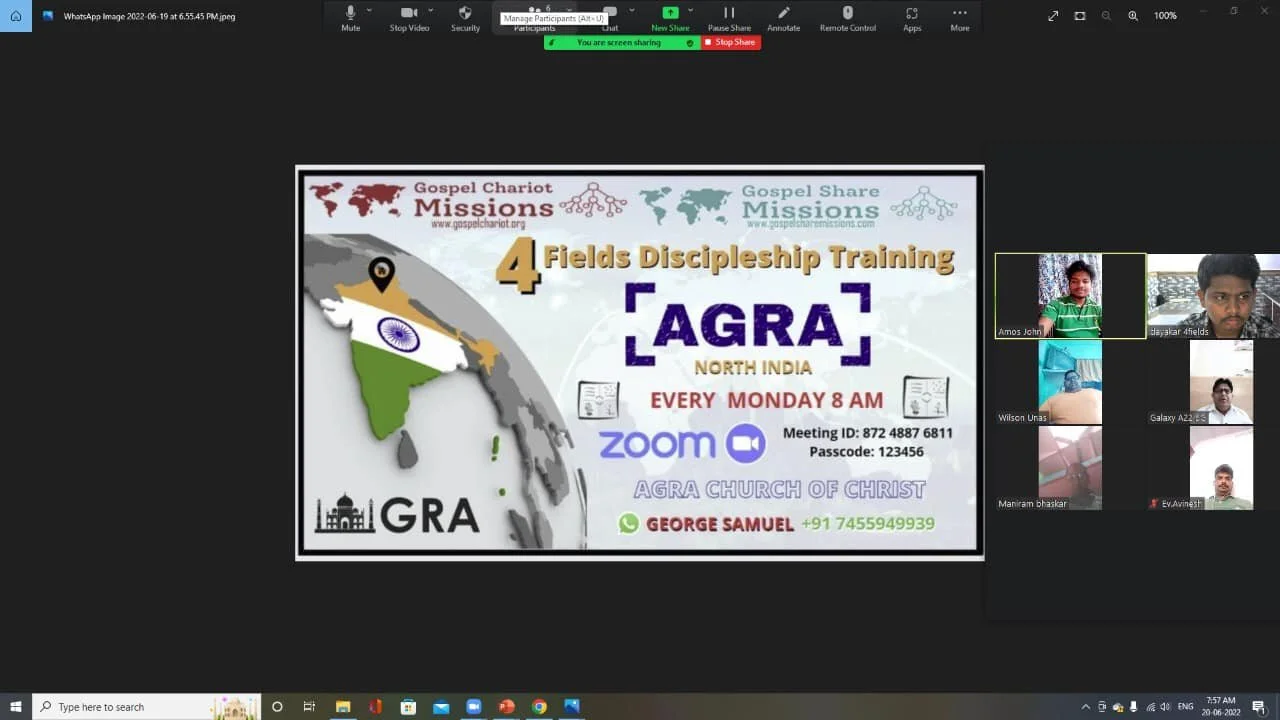Click the home icon in photo viewer
1280x720 pixels.
(16, 16)
